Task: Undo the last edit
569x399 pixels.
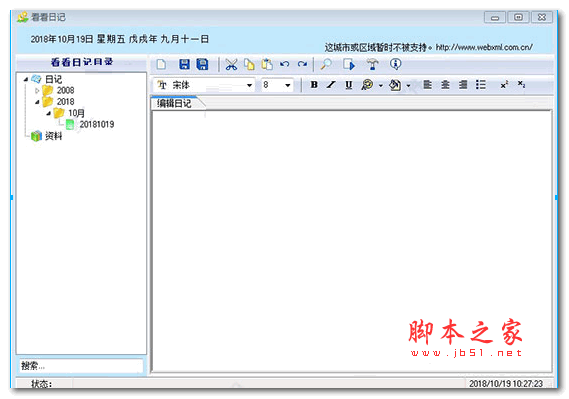Action: [x=284, y=64]
